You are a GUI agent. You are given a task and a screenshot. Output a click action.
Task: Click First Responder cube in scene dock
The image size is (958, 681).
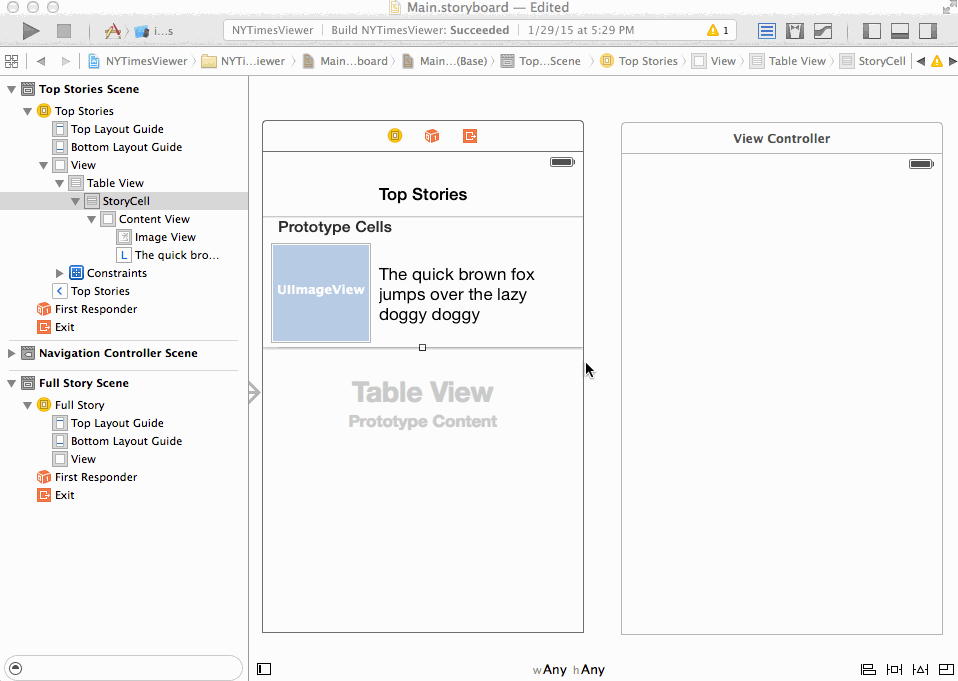point(432,136)
